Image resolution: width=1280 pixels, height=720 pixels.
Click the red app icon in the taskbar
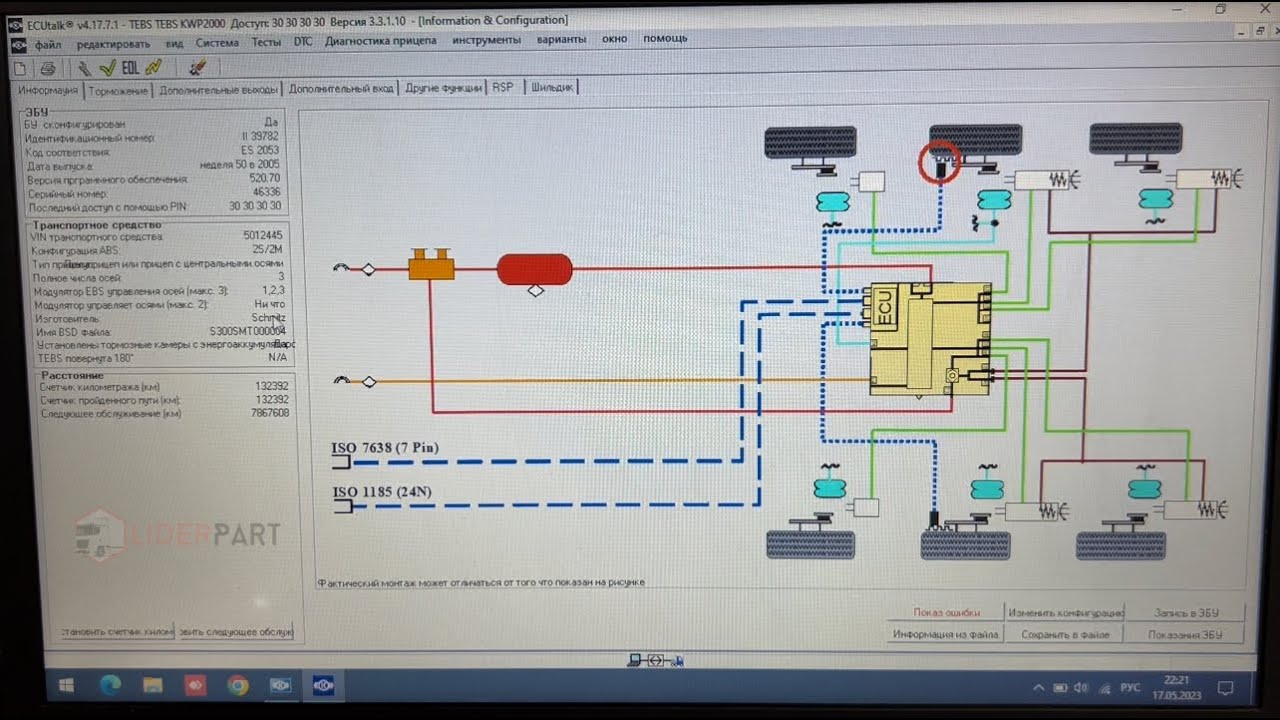[195, 686]
